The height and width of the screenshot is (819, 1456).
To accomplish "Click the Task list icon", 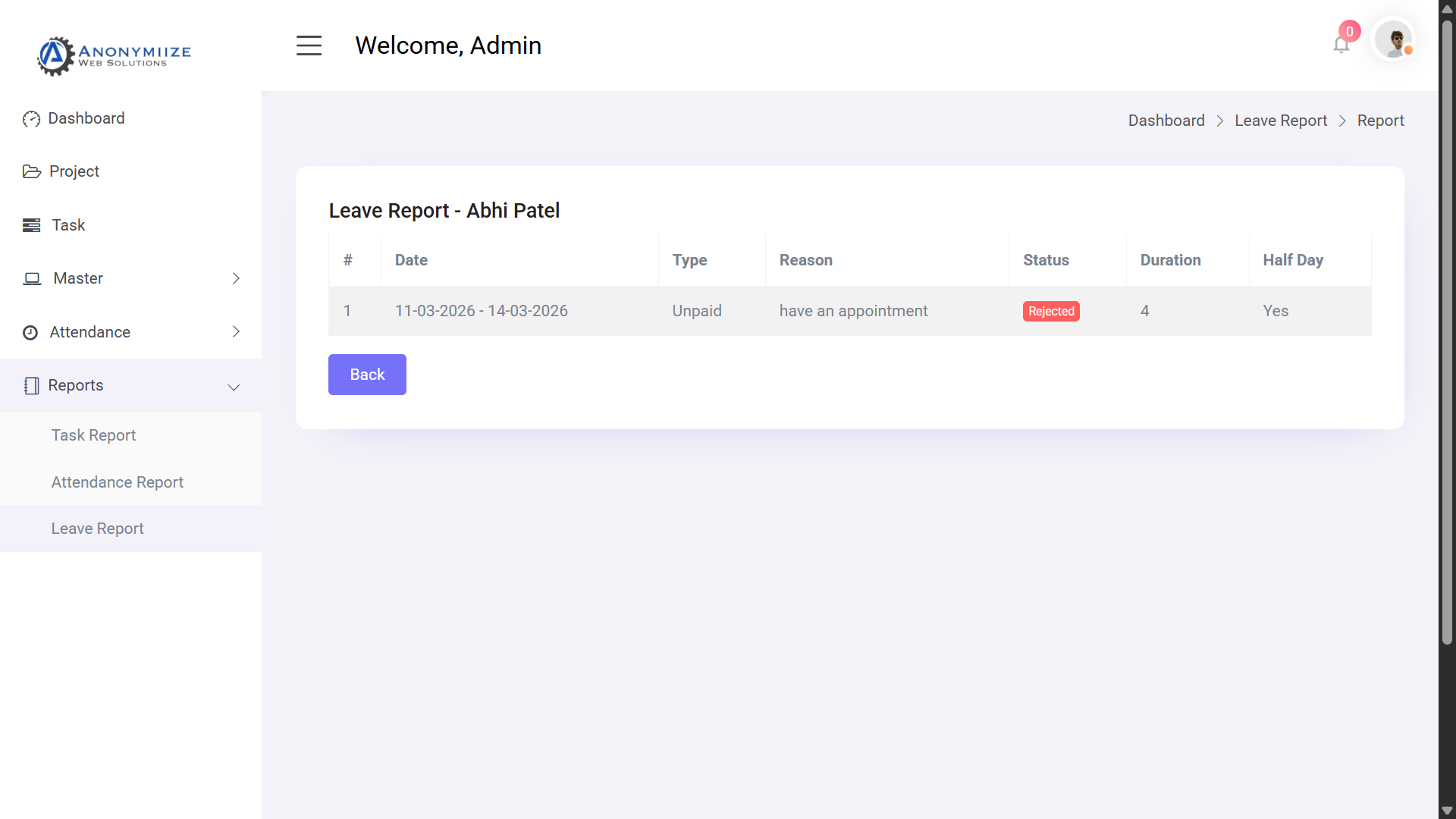I will [32, 225].
